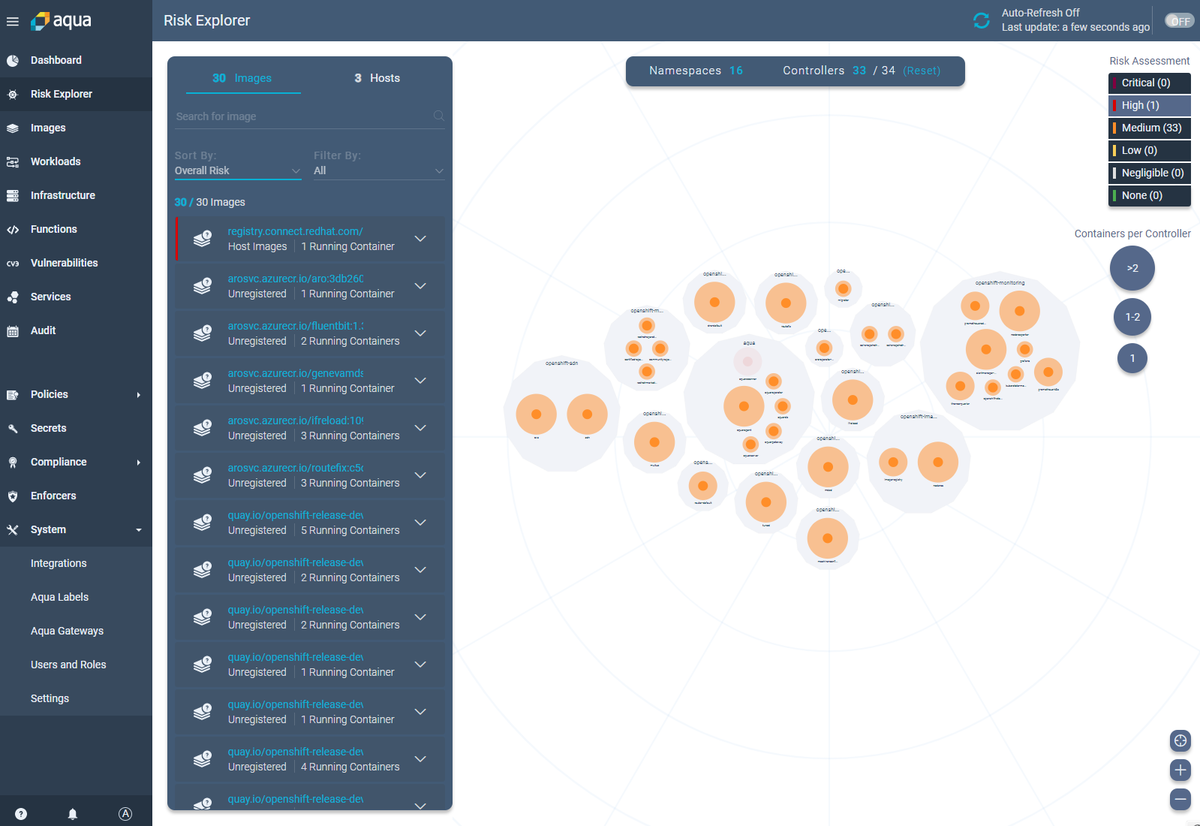Open Enforcers via the shield icon
This screenshot has height=826, width=1200.
[13, 496]
